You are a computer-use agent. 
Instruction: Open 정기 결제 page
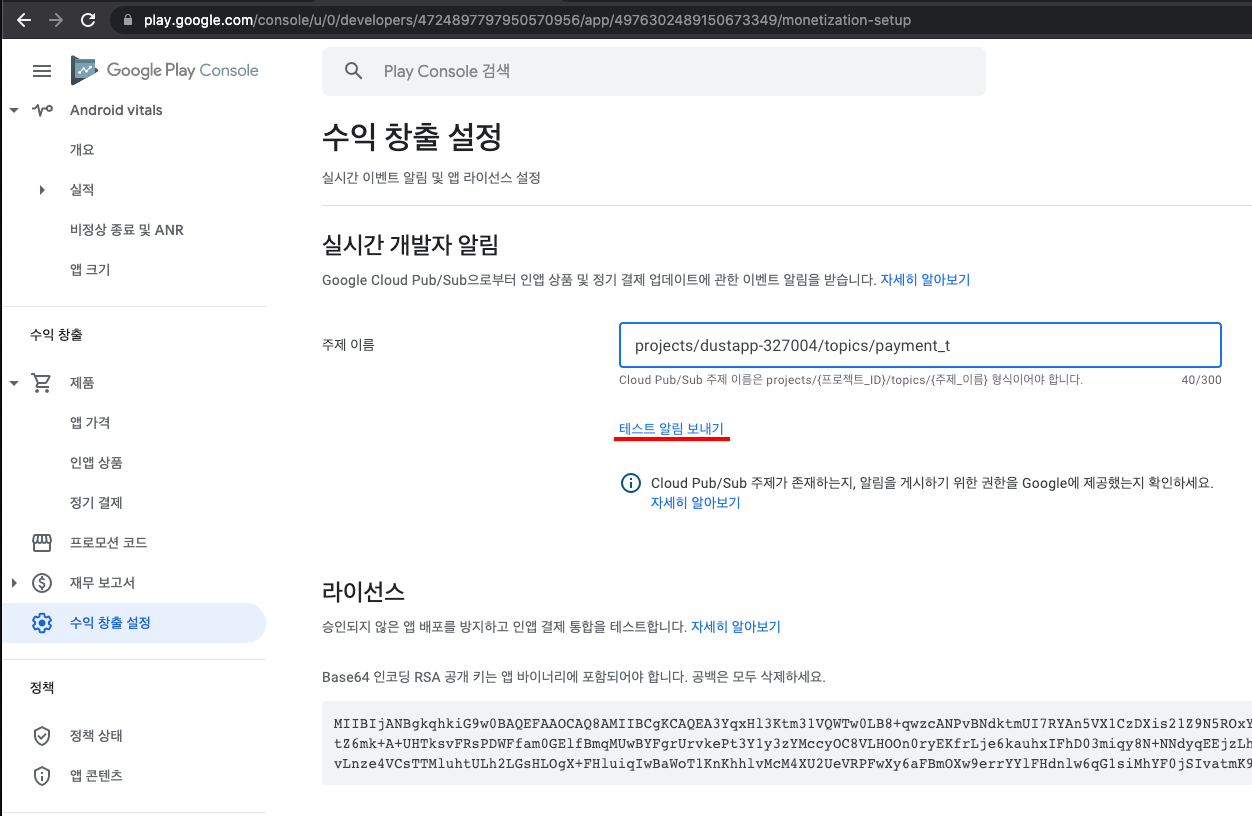(96, 503)
